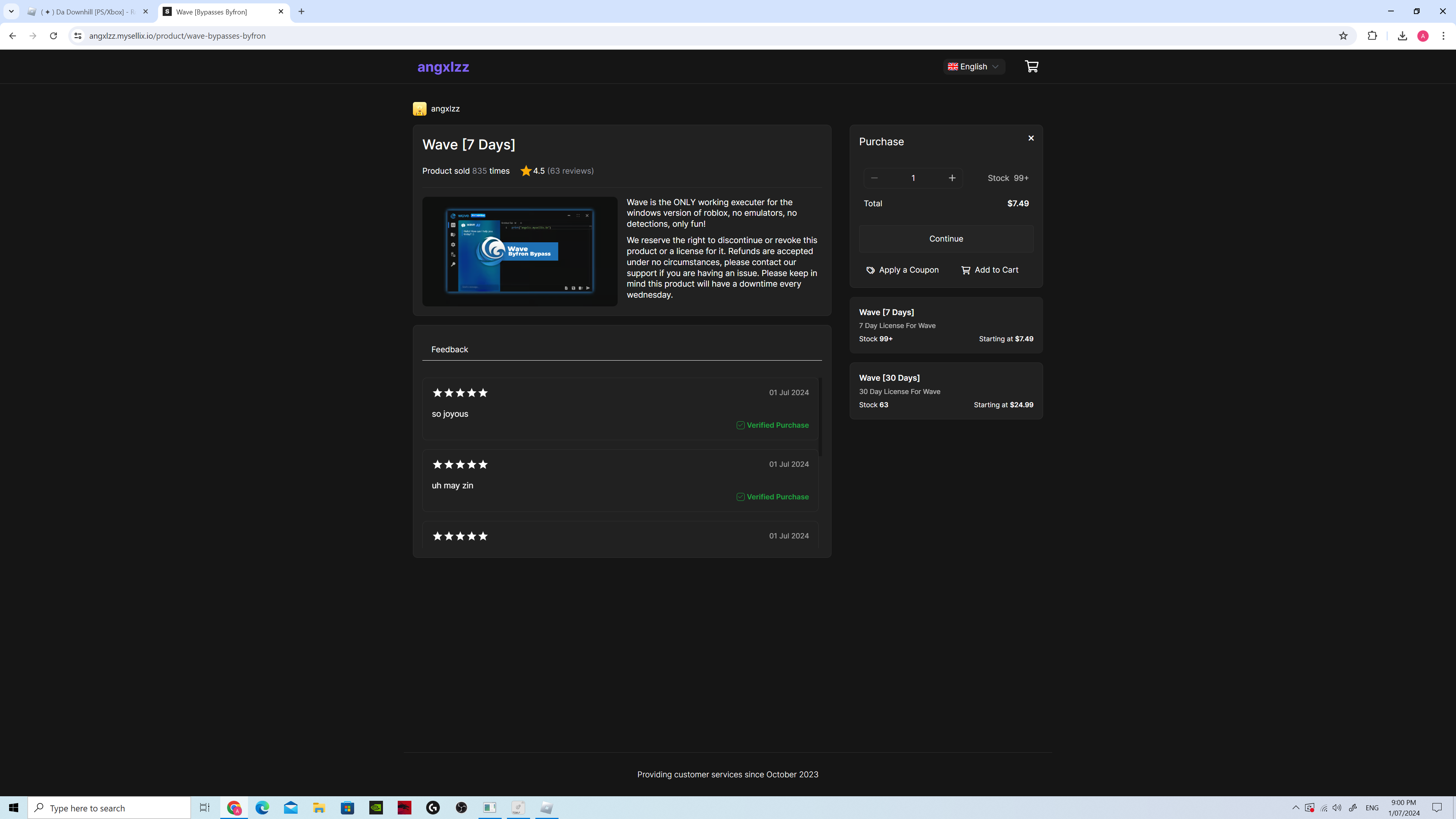Open the Wave Byfron Bypass product image

click(x=519, y=251)
